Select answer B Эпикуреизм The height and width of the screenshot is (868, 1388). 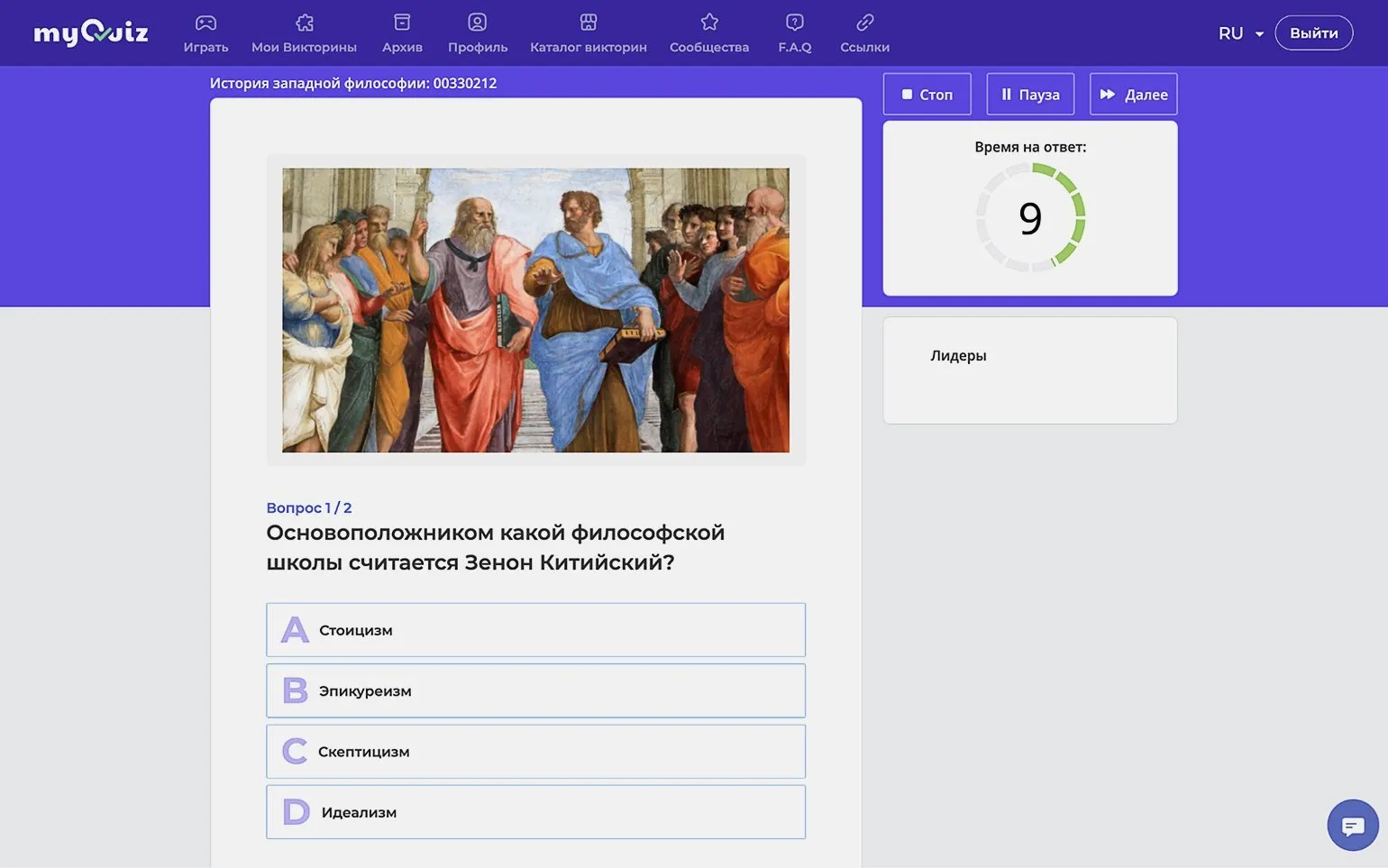535,690
